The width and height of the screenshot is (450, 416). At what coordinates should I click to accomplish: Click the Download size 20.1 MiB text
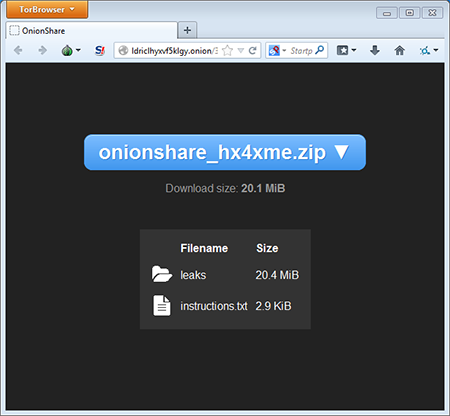225,188
